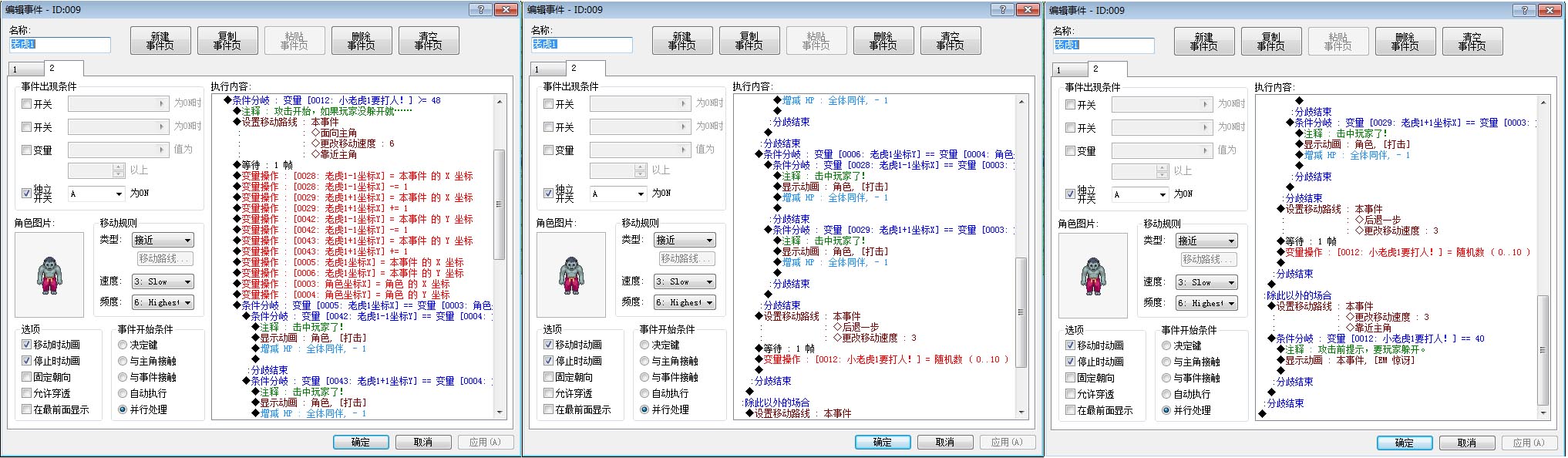Open help in the left event window
The image size is (1568, 458).
point(480,9)
